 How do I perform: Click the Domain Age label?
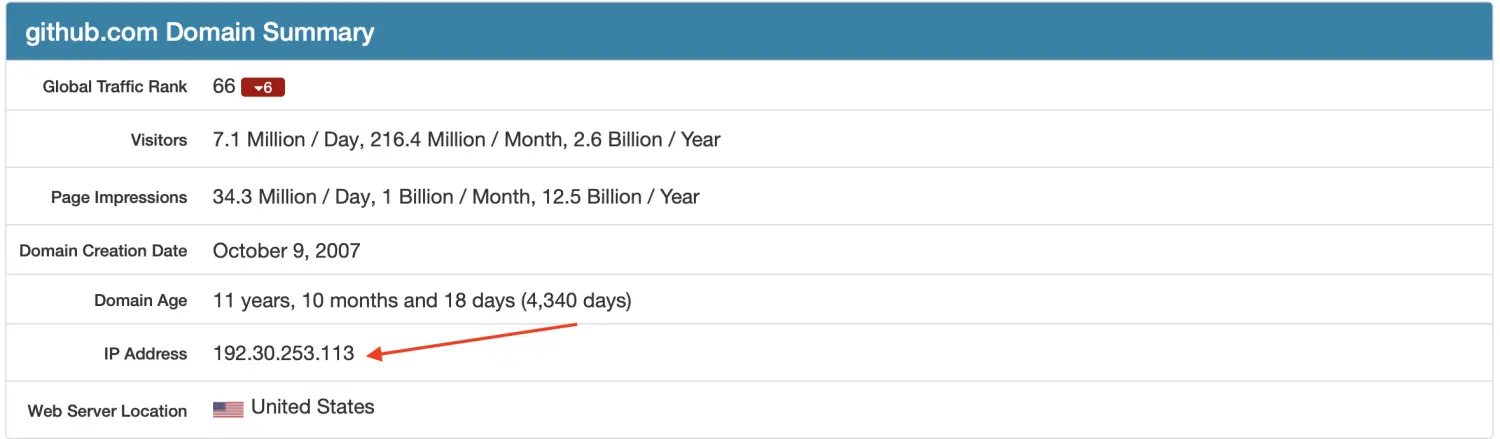click(140, 300)
